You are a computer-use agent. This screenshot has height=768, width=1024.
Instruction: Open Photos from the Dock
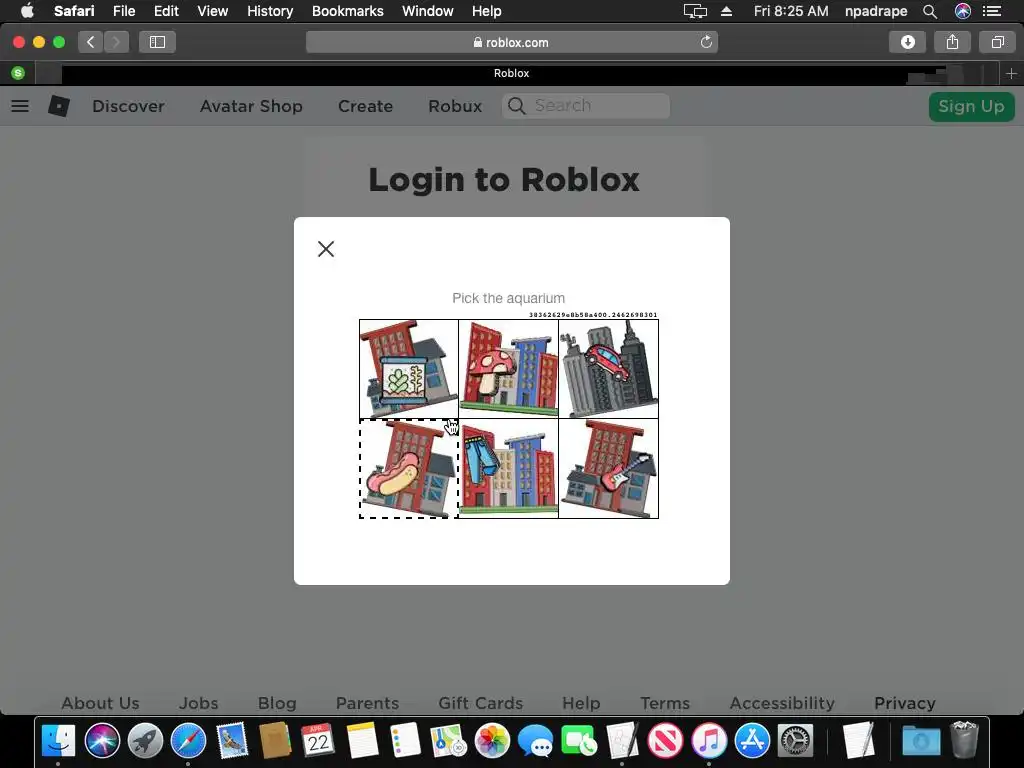tap(492, 741)
